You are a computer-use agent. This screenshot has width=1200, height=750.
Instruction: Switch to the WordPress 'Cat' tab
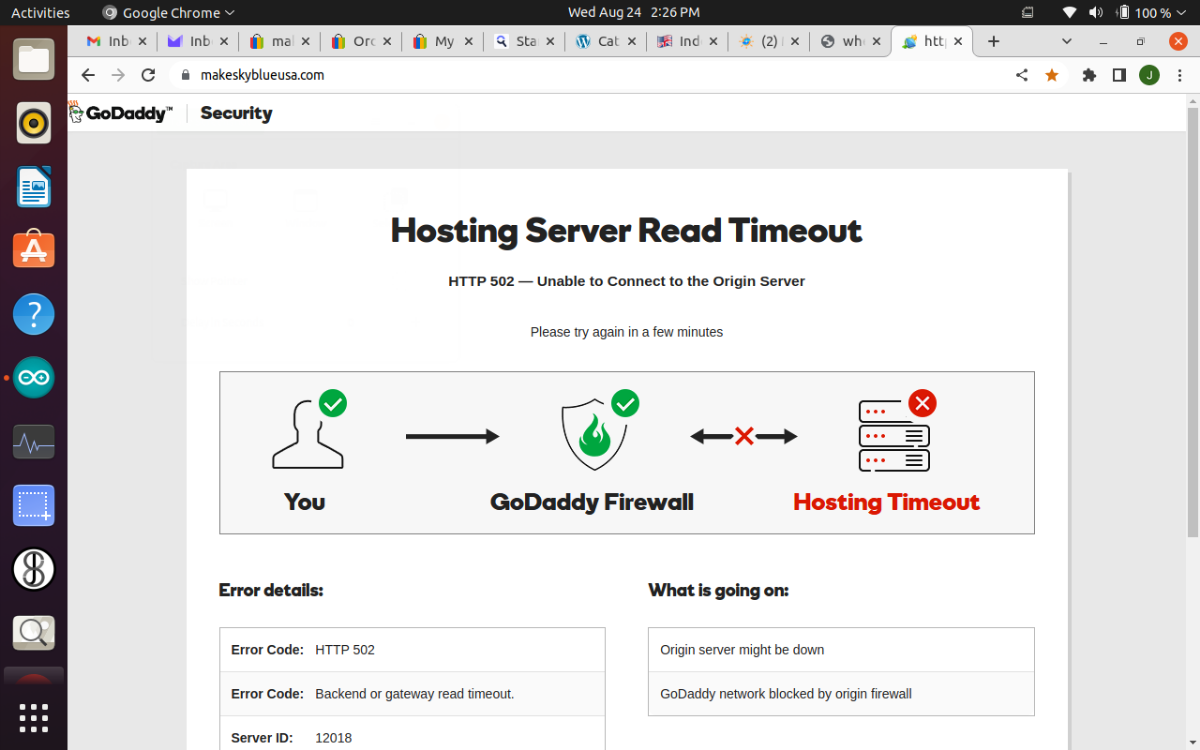(598, 41)
